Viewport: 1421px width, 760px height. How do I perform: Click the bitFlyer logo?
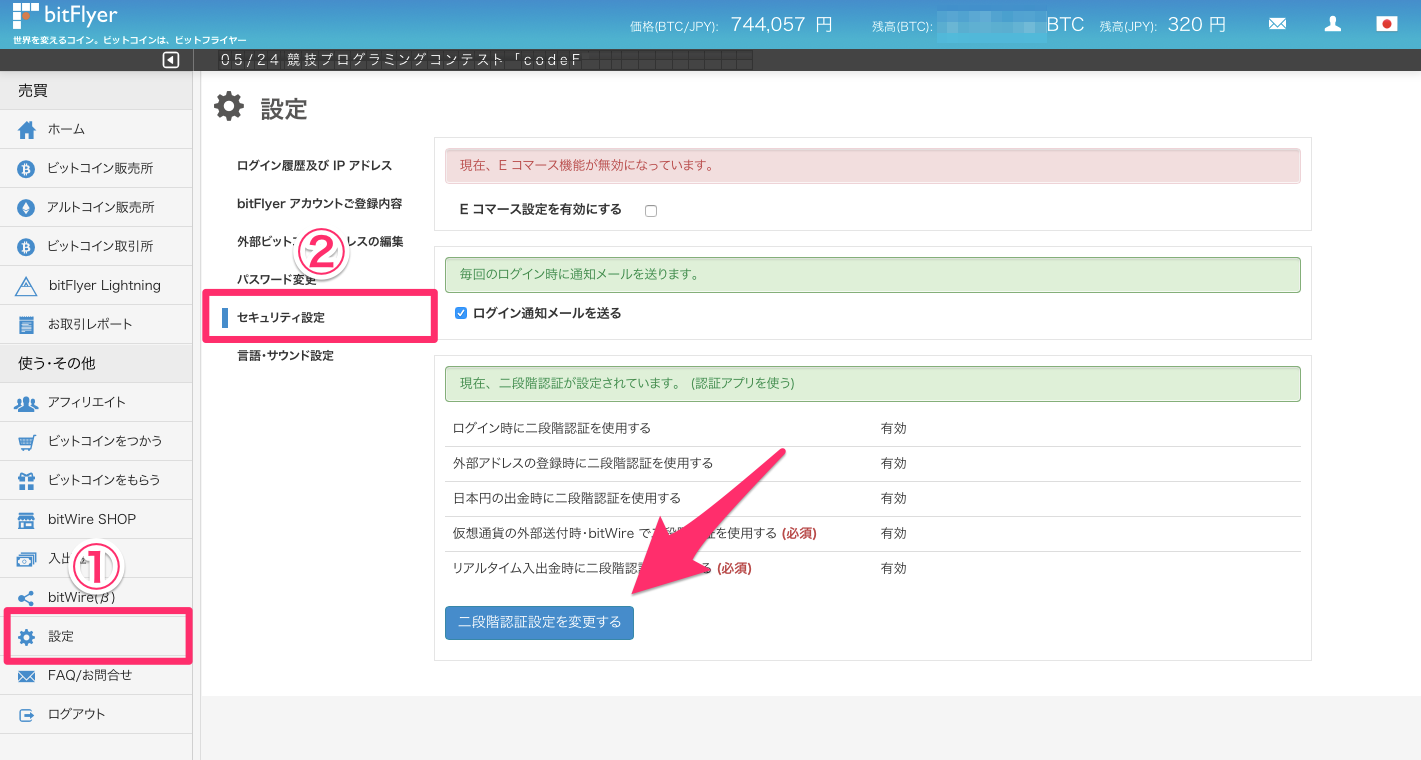tap(65, 16)
